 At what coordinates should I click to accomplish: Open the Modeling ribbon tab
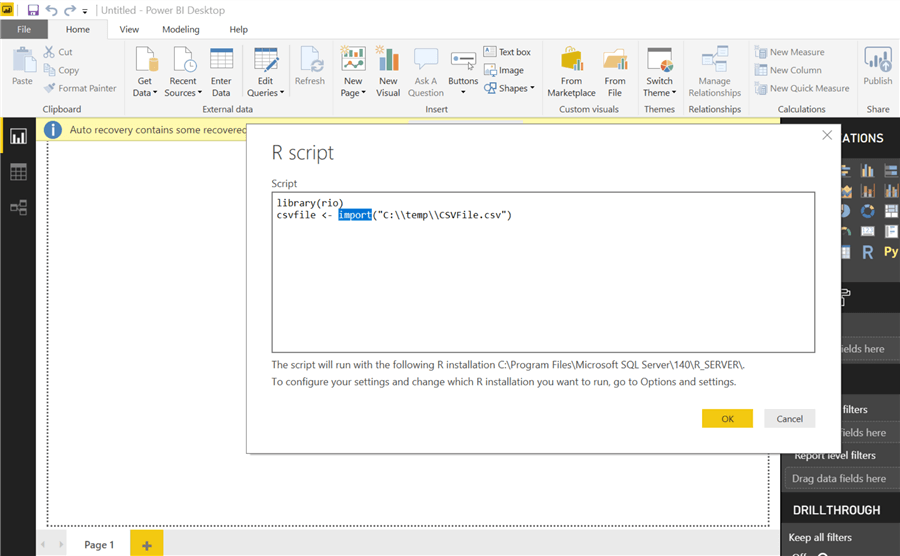(180, 30)
